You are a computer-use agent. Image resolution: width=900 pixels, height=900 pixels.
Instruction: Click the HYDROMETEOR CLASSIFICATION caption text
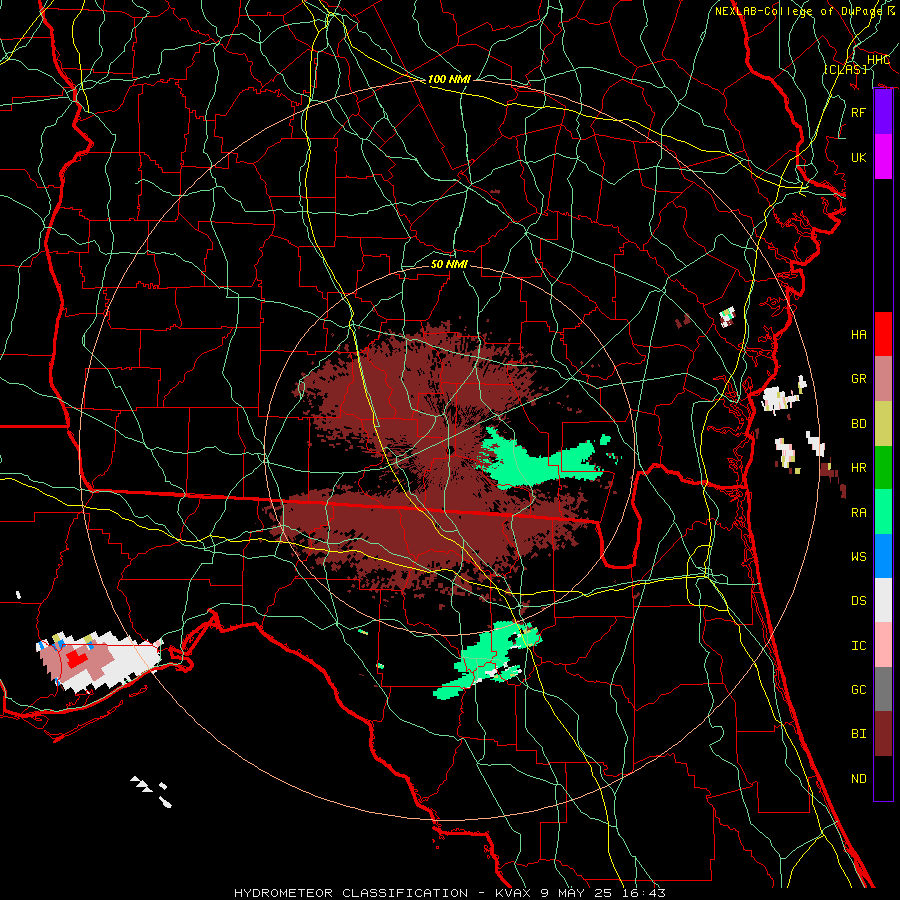point(350,893)
